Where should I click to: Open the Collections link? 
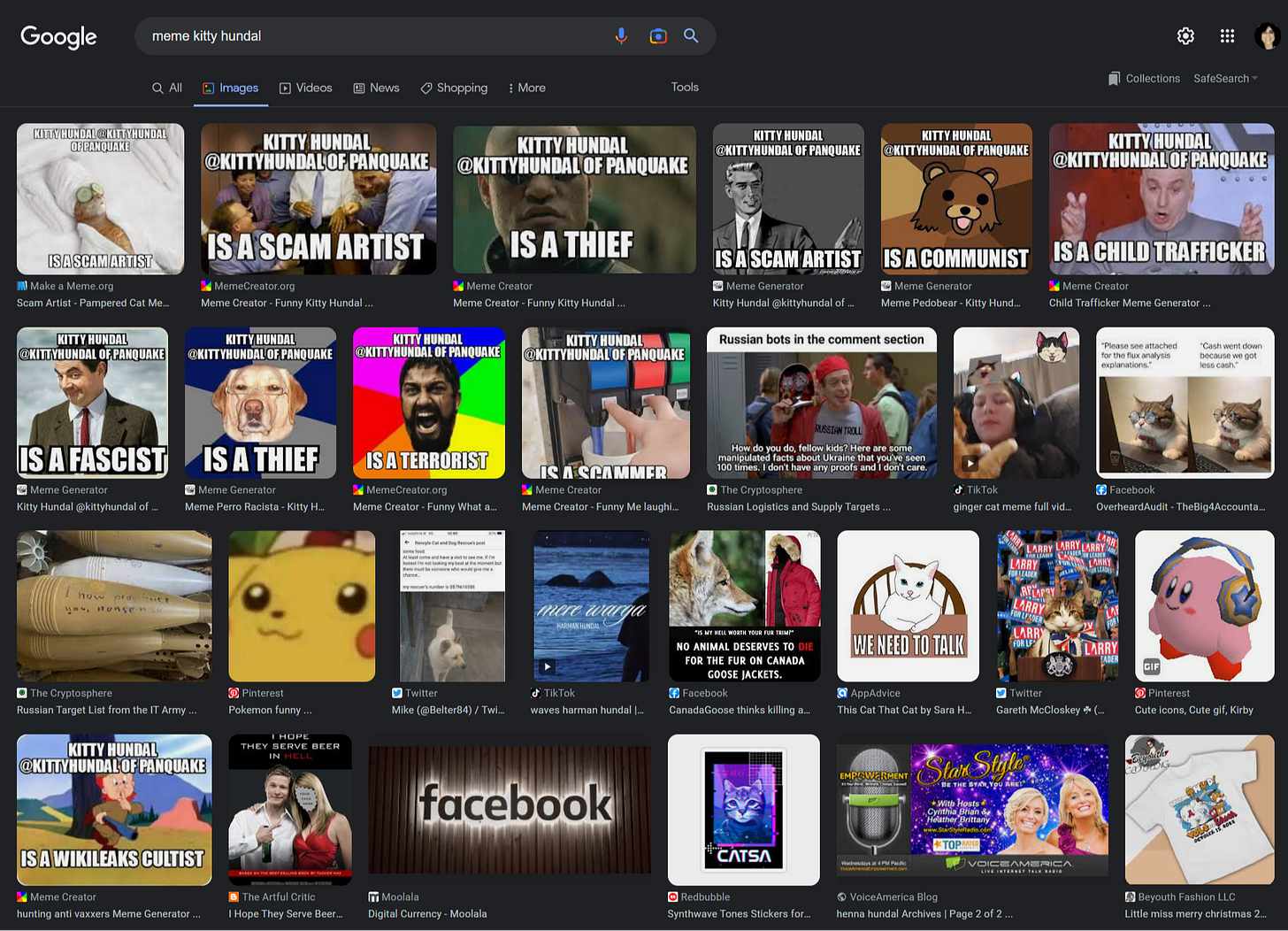coord(1153,79)
